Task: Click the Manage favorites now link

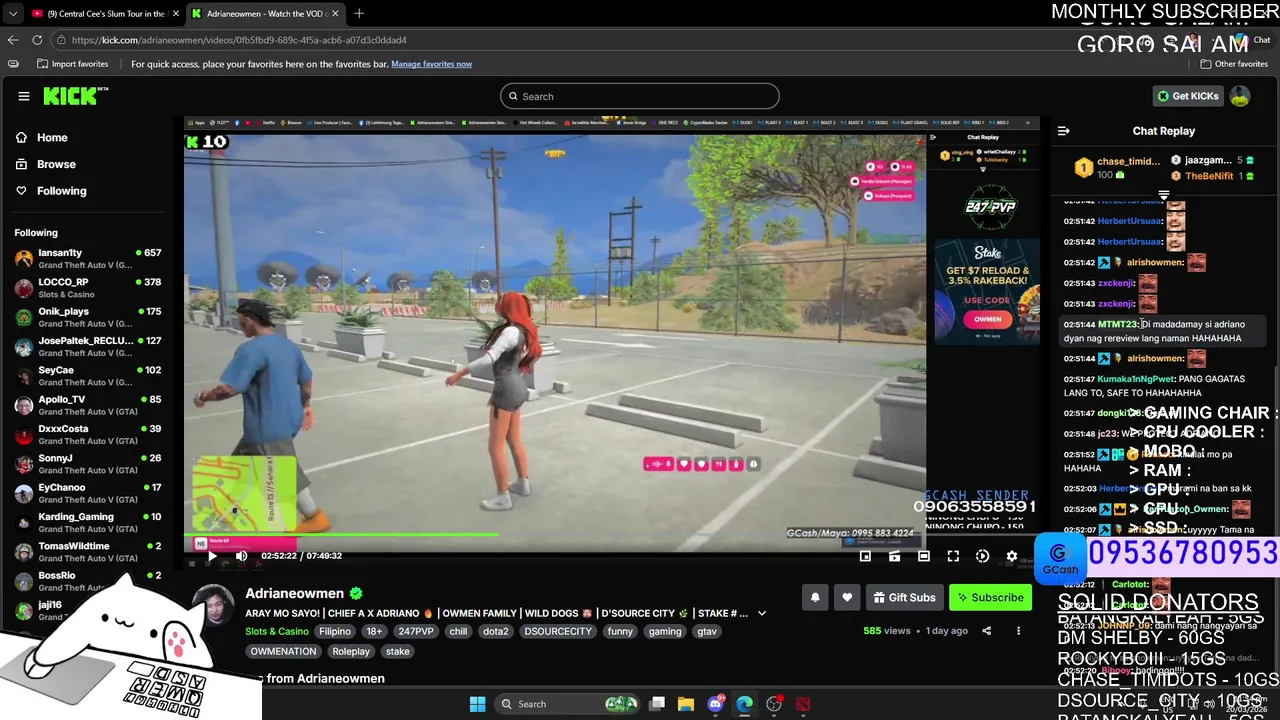Action: click(x=431, y=64)
